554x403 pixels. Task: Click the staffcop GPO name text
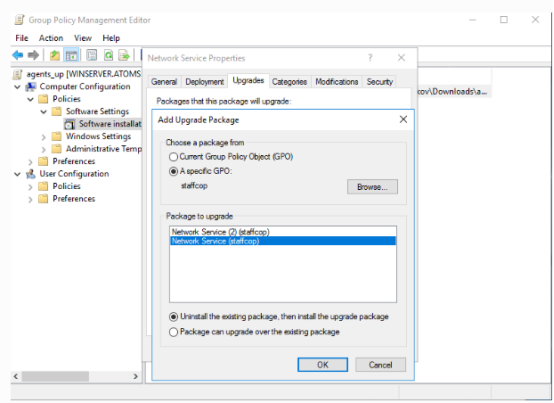(x=194, y=186)
